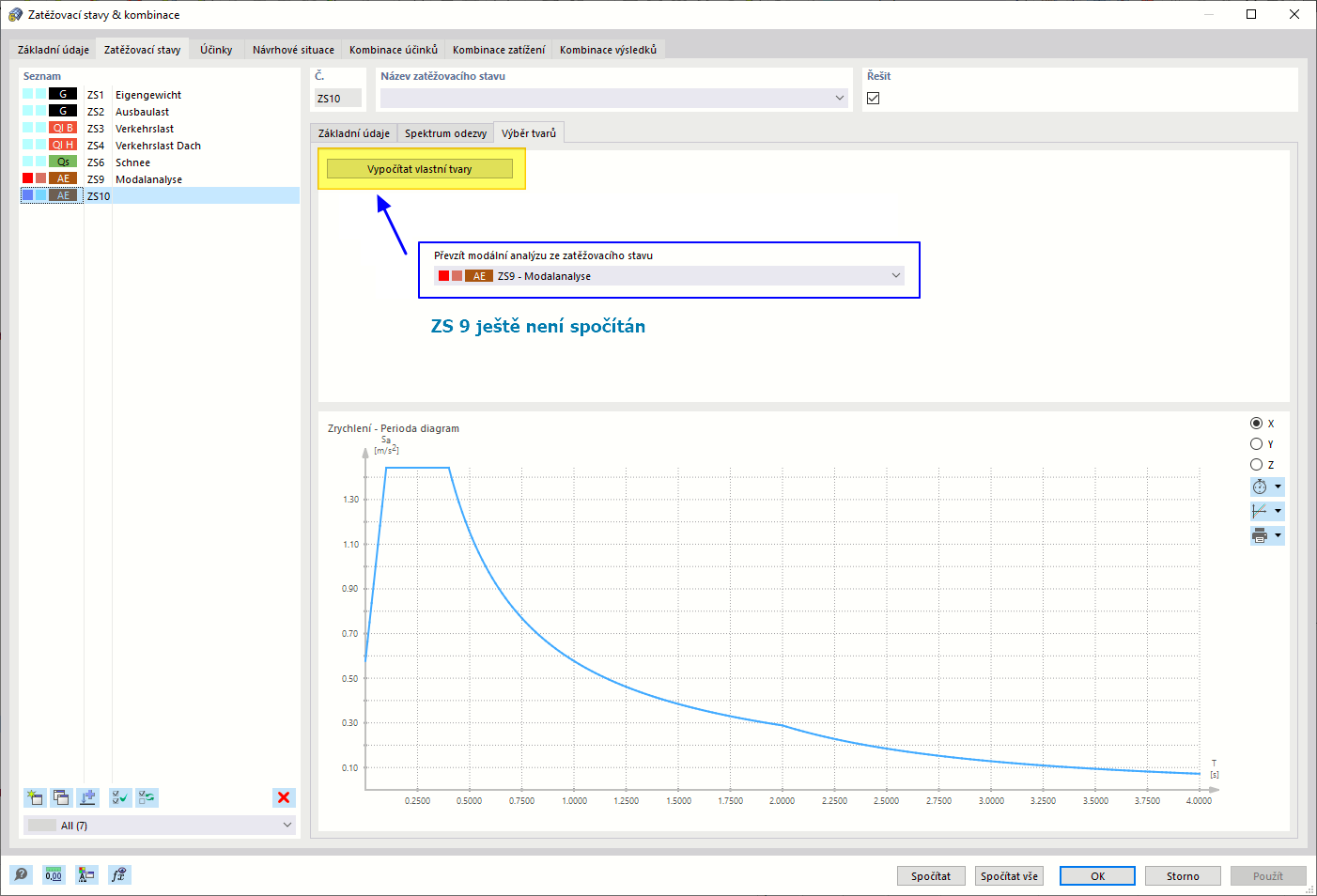Click the printer icon beside the diagram

1260,535
